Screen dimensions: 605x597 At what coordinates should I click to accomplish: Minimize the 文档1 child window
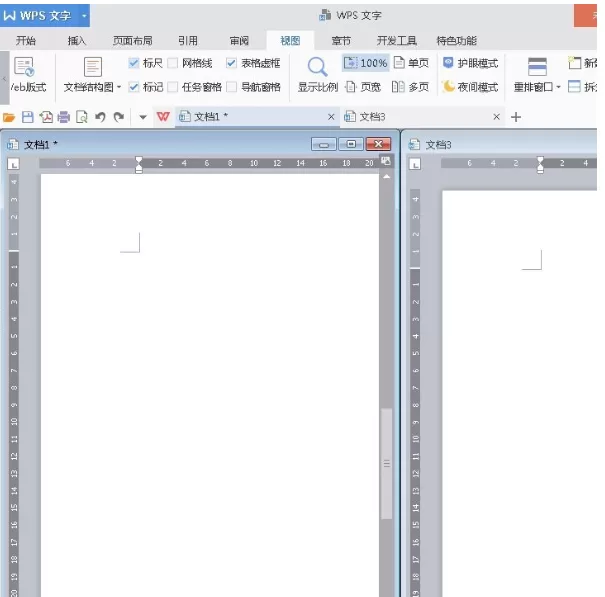click(x=323, y=144)
